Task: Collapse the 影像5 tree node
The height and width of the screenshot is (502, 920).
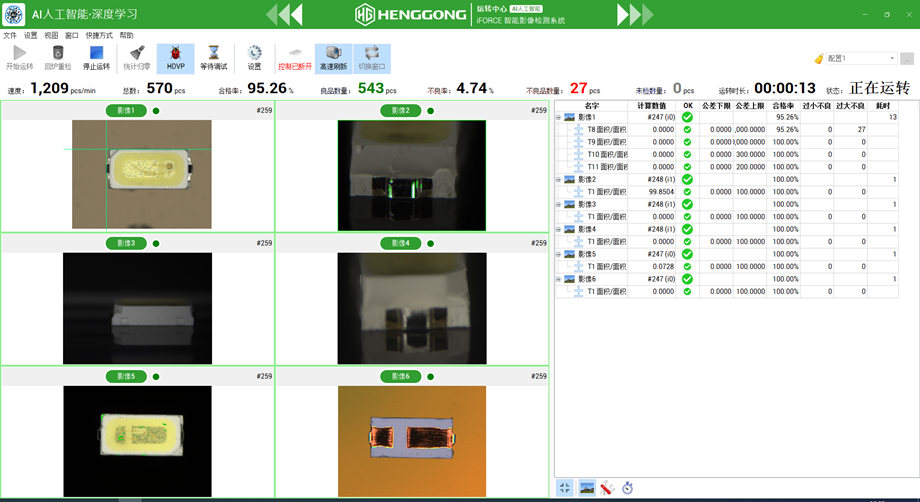Action: (559, 254)
